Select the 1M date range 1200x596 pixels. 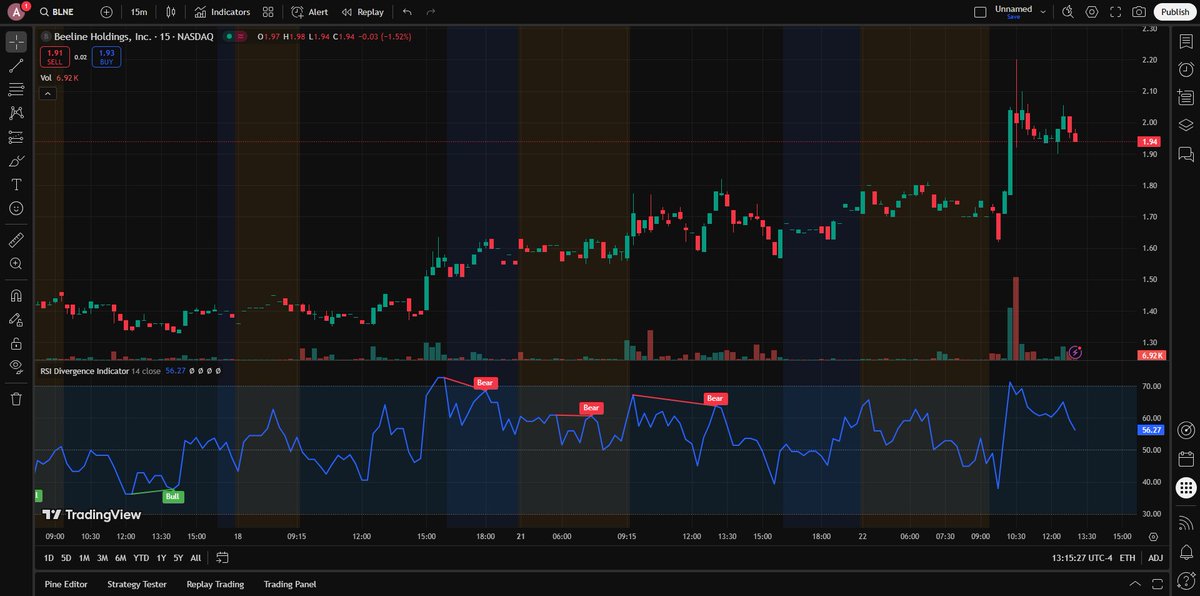pos(84,557)
